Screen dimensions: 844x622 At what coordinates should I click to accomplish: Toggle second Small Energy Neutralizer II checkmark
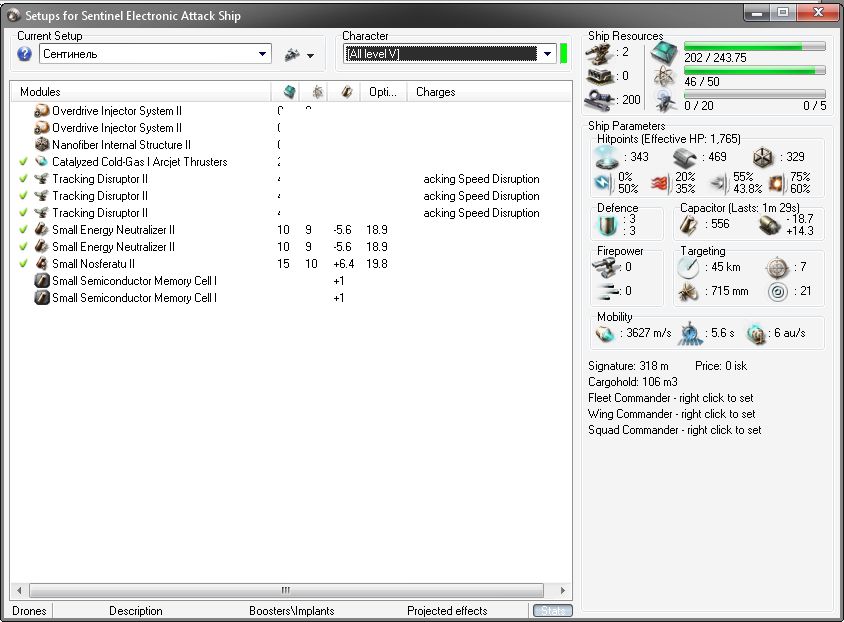coord(23,247)
